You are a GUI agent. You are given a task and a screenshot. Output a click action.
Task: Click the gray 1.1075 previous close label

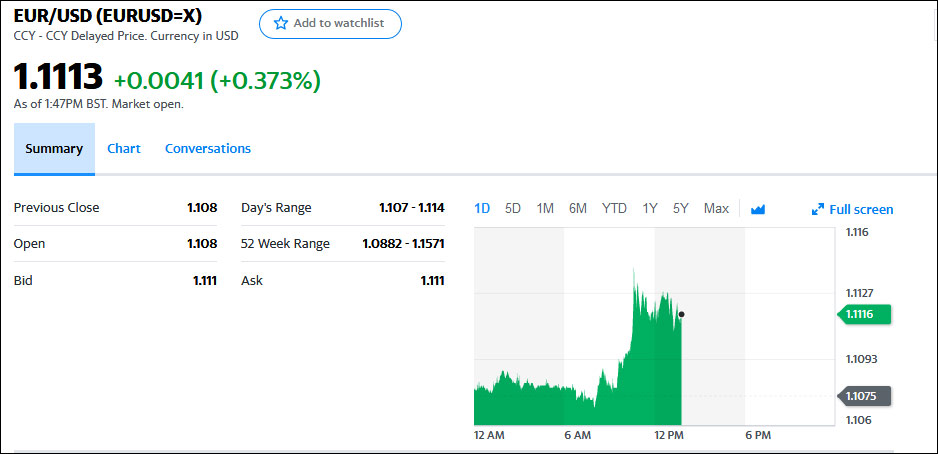point(866,395)
